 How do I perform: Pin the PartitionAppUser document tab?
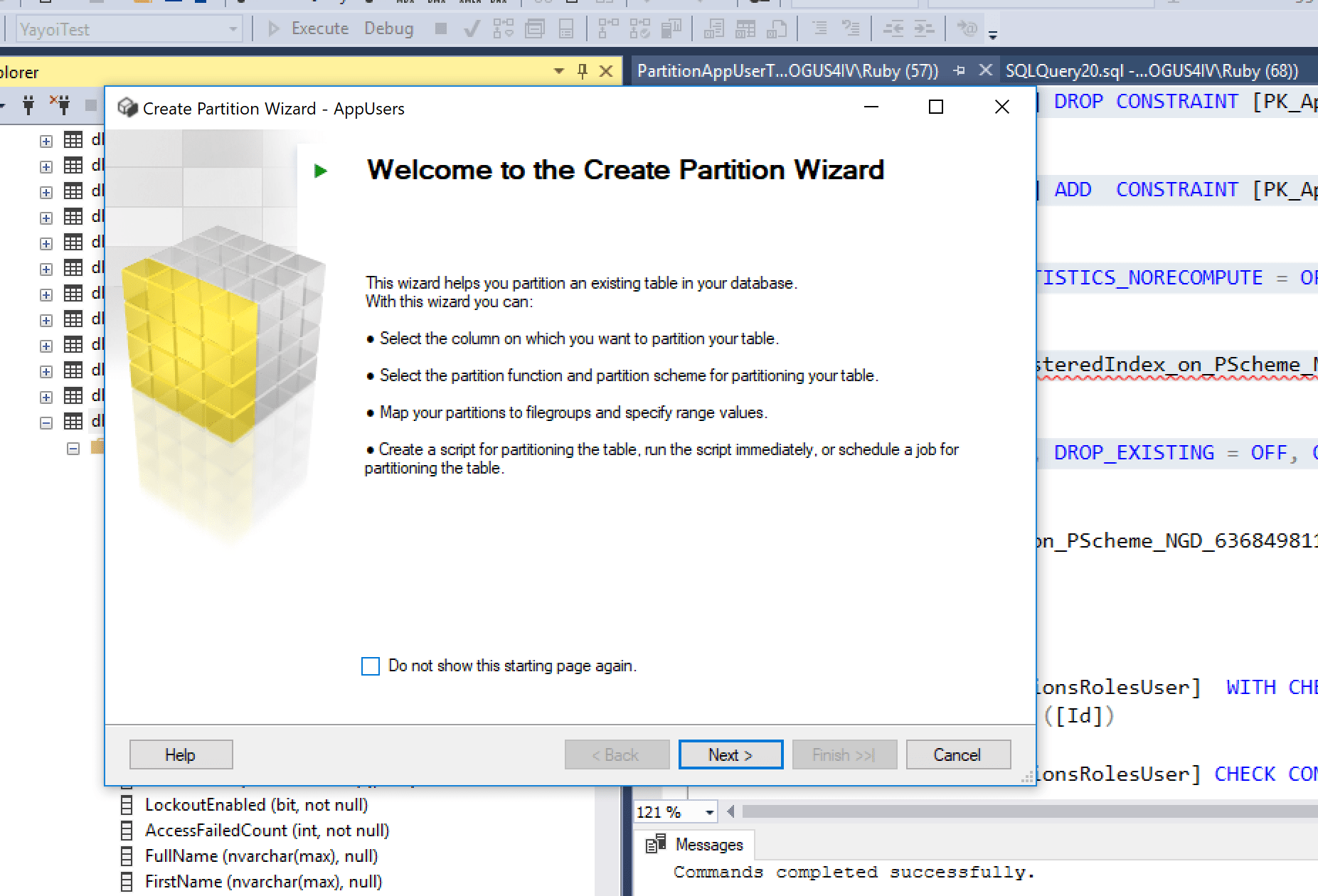click(960, 71)
